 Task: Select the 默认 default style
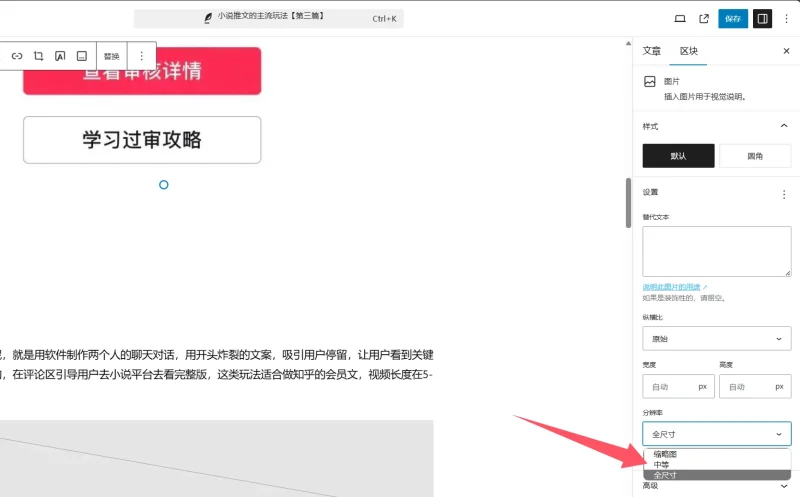(678, 156)
